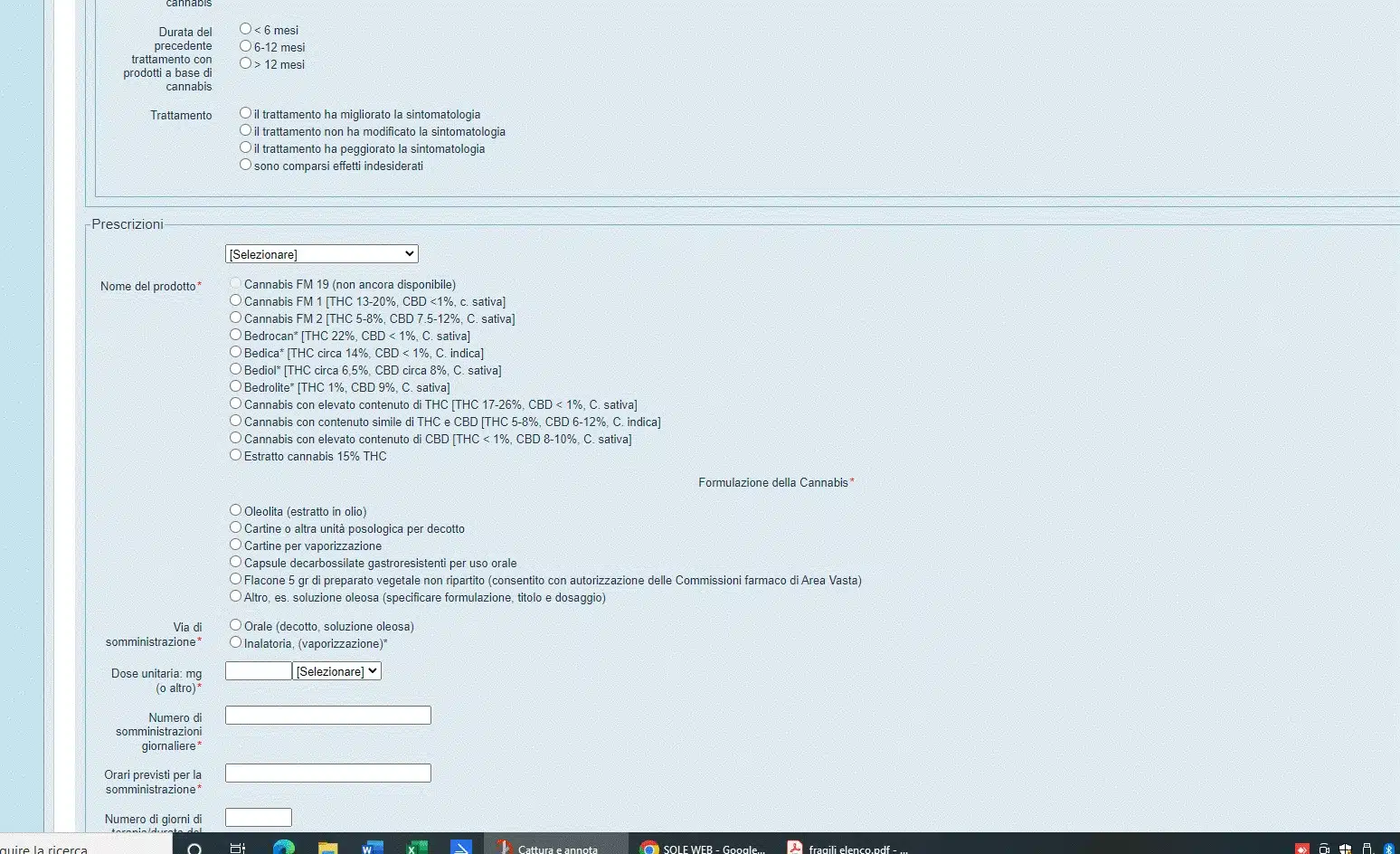This screenshot has width=1400, height=854.
Task: Select Bedrocan product radio
Action: 235,335
